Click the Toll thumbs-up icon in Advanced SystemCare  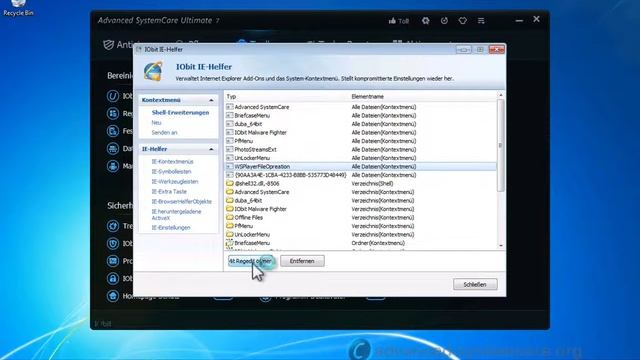point(392,20)
